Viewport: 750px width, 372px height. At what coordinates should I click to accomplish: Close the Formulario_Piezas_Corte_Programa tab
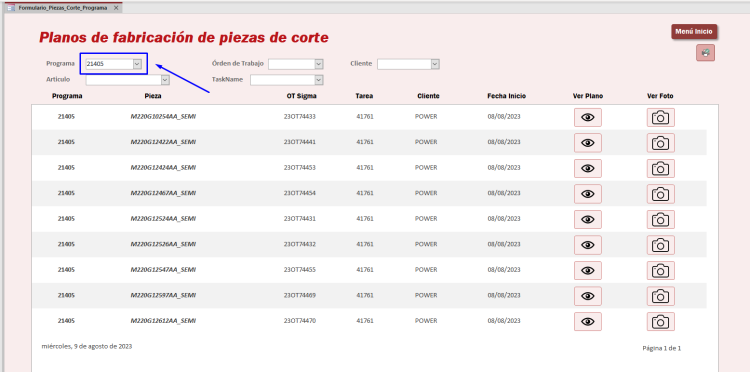(116, 8)
